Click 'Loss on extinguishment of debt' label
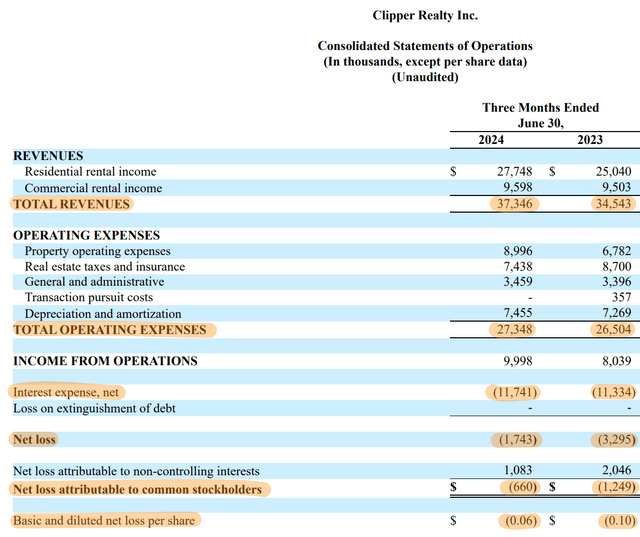Screen dimensions: 640x537 (94, 408)
